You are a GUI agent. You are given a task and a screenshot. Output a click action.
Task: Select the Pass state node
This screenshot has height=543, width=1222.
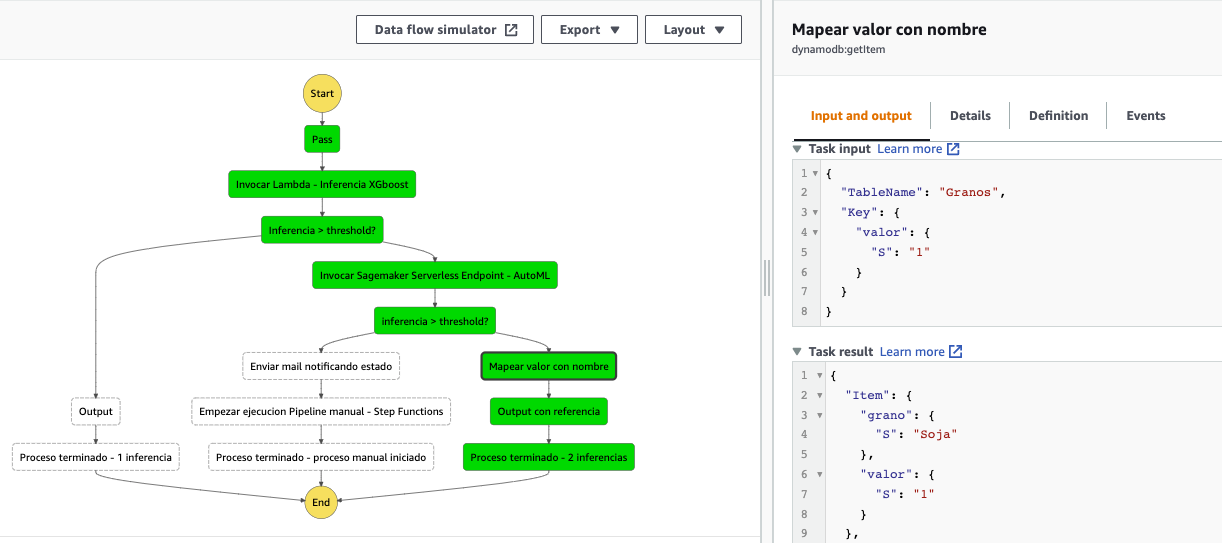pos(322,139)
